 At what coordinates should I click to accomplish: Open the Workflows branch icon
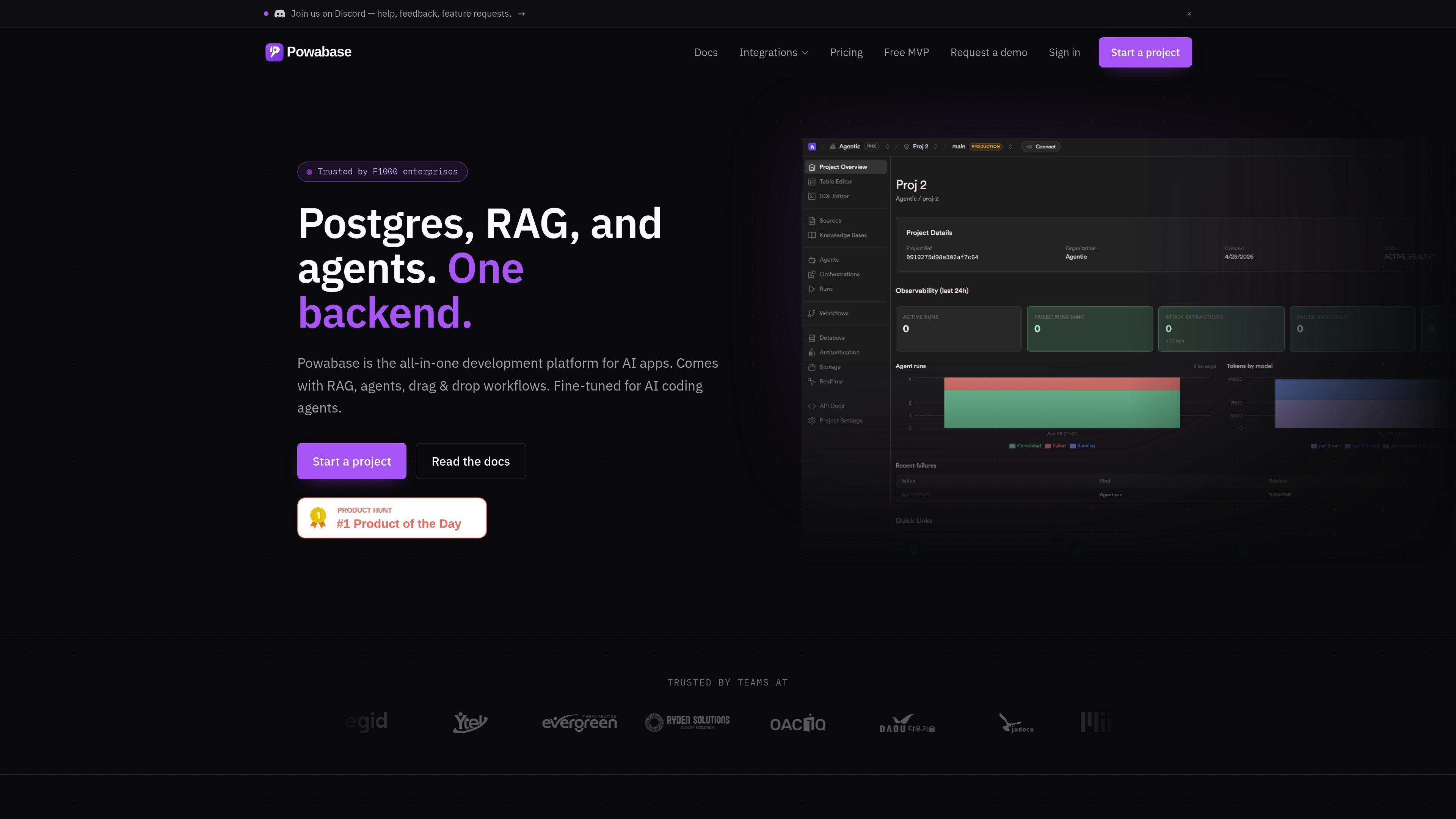(x=812, y=314)
